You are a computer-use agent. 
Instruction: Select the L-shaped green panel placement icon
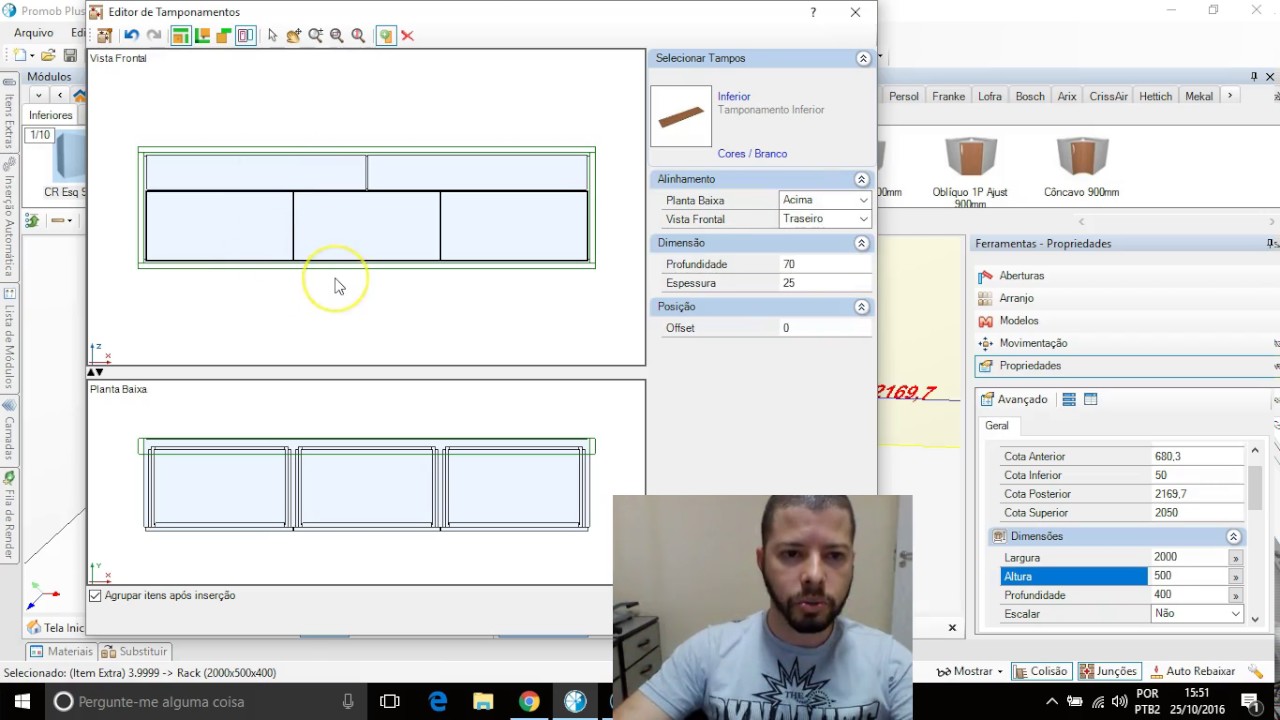(202, 36)
